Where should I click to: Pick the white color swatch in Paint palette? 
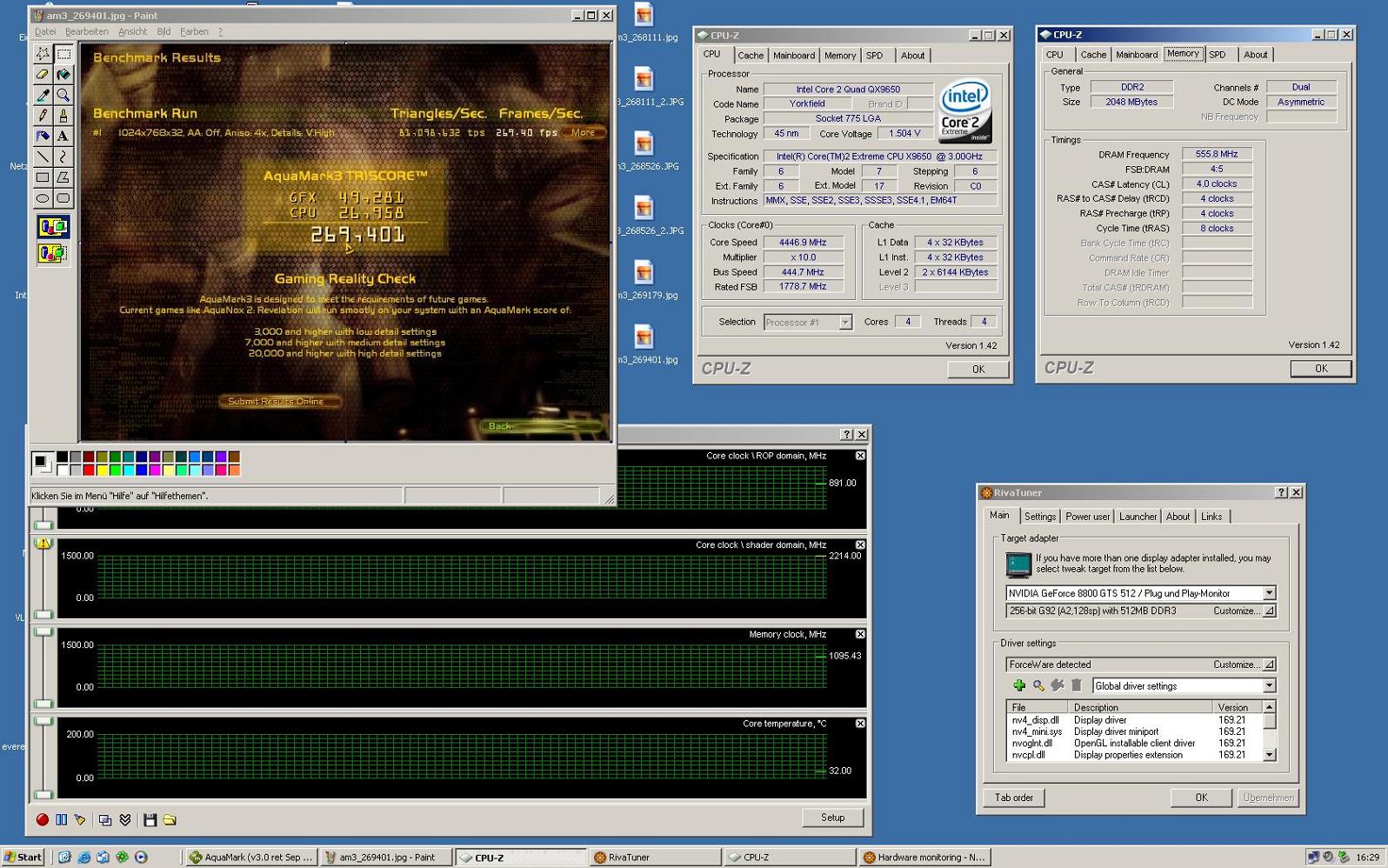(x=62, y=471)
